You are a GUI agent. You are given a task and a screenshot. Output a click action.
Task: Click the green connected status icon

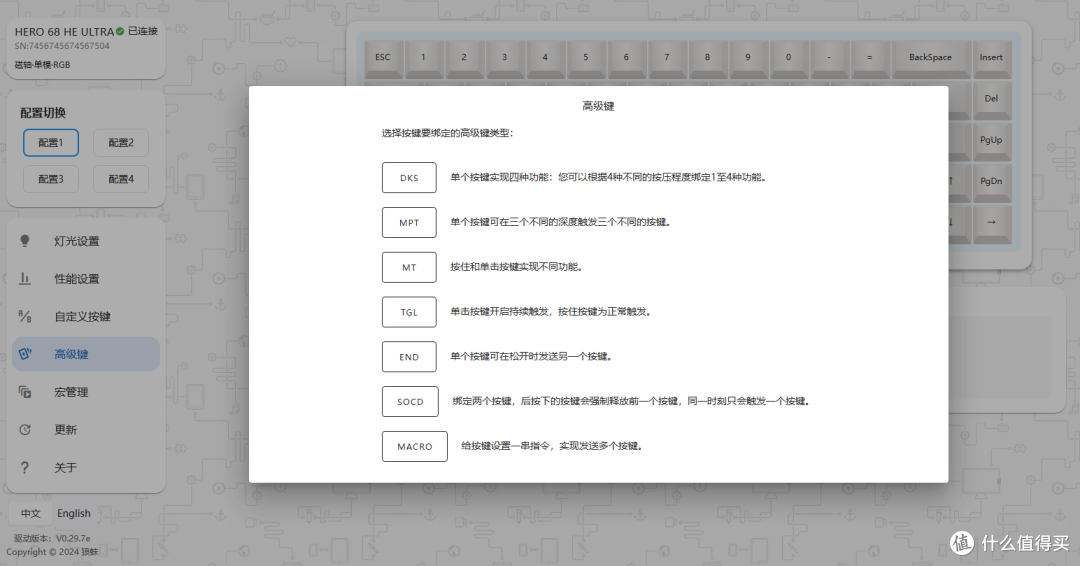120,31
